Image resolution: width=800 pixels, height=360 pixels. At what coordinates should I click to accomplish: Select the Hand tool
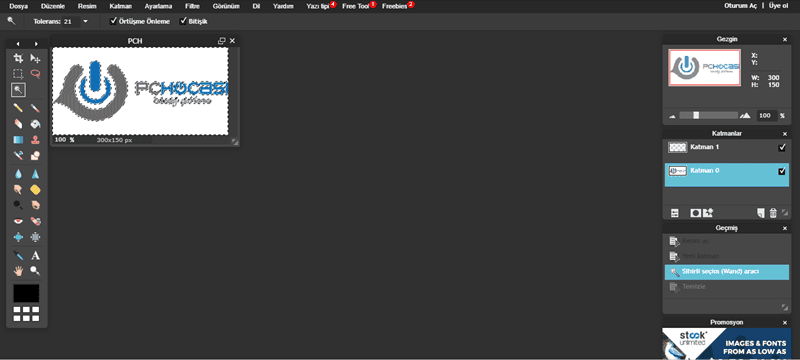point(18,271)
